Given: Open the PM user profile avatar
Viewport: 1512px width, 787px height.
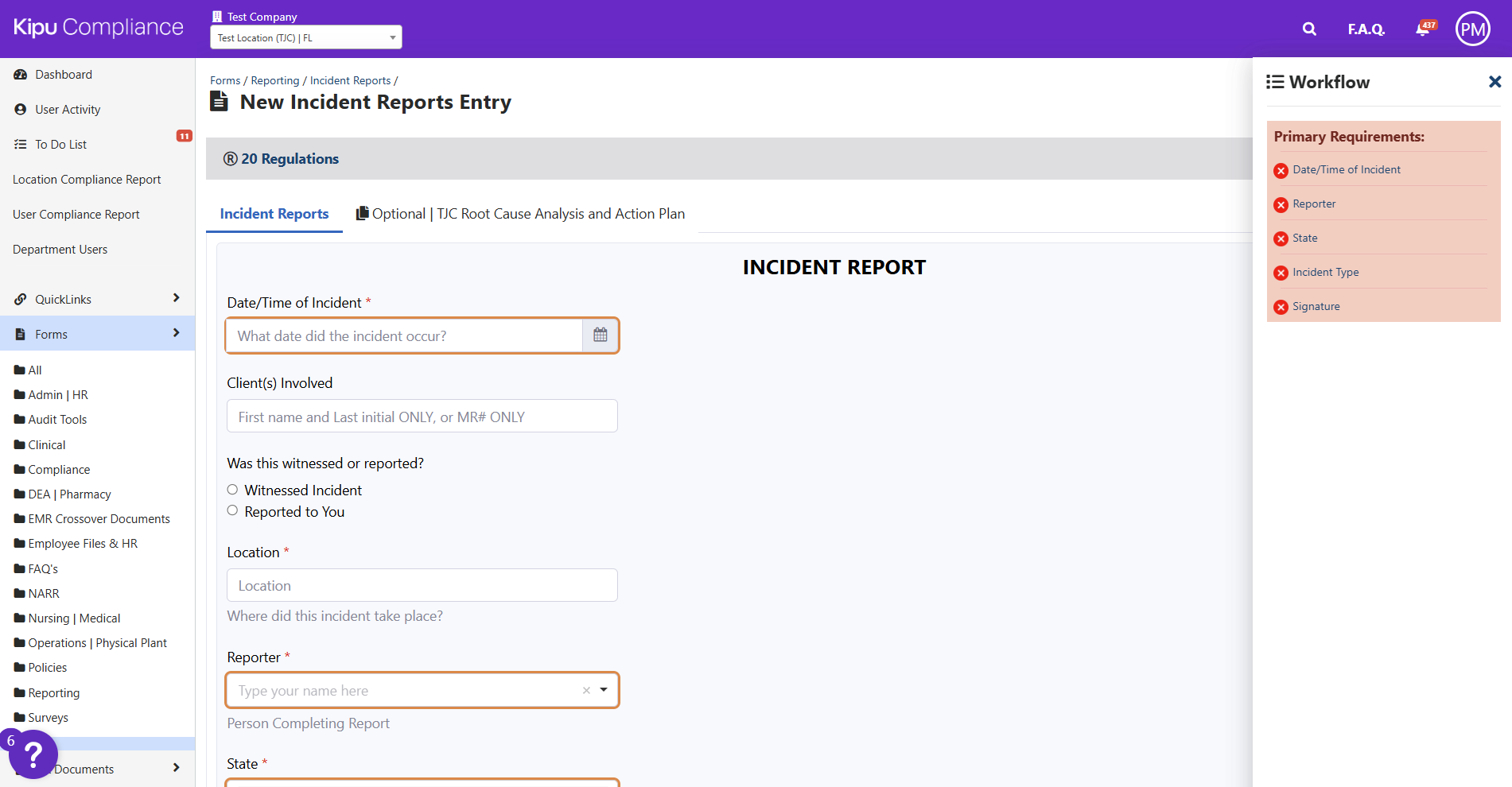Looking at the screenshot, I should [x=1472, y=29].
